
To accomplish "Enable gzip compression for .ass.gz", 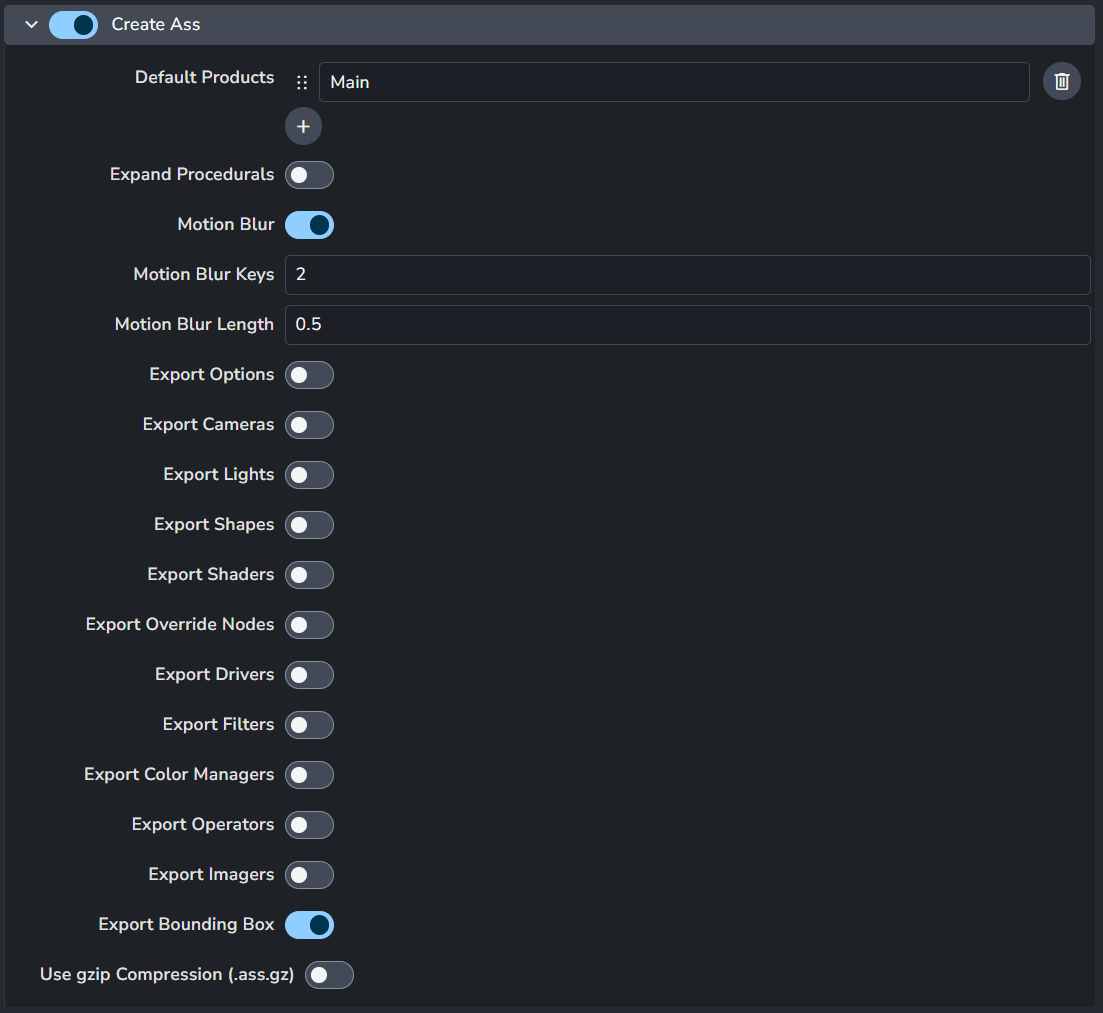I will (x=329, y=975).
